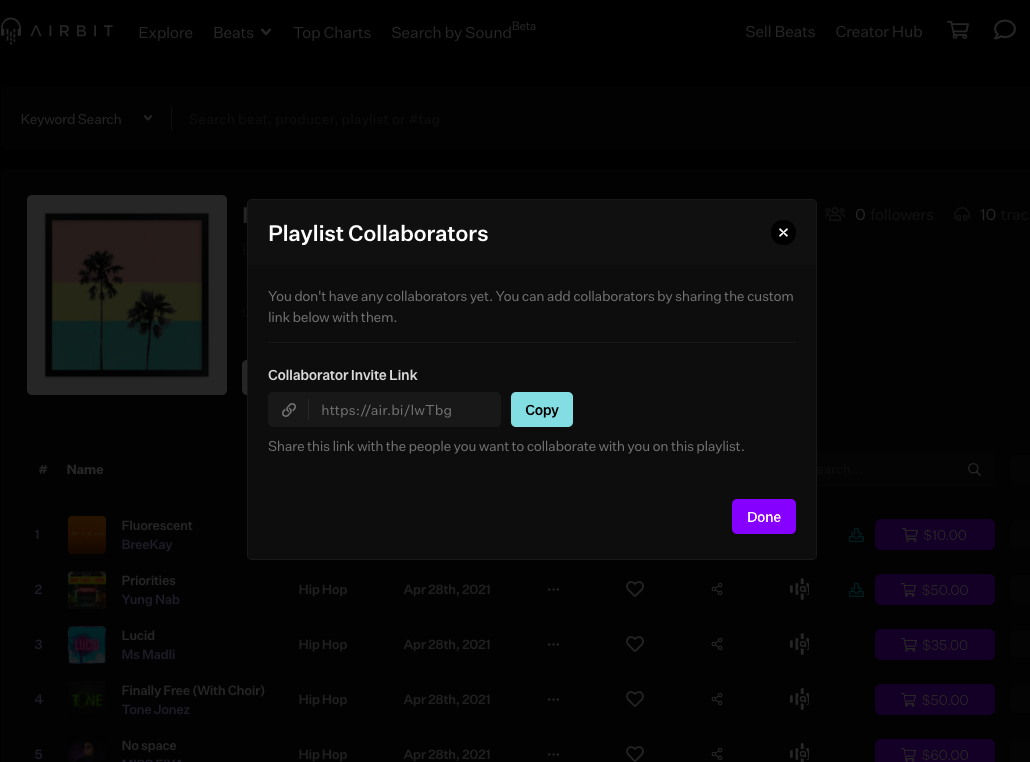Download the Priorities beat

856,590
